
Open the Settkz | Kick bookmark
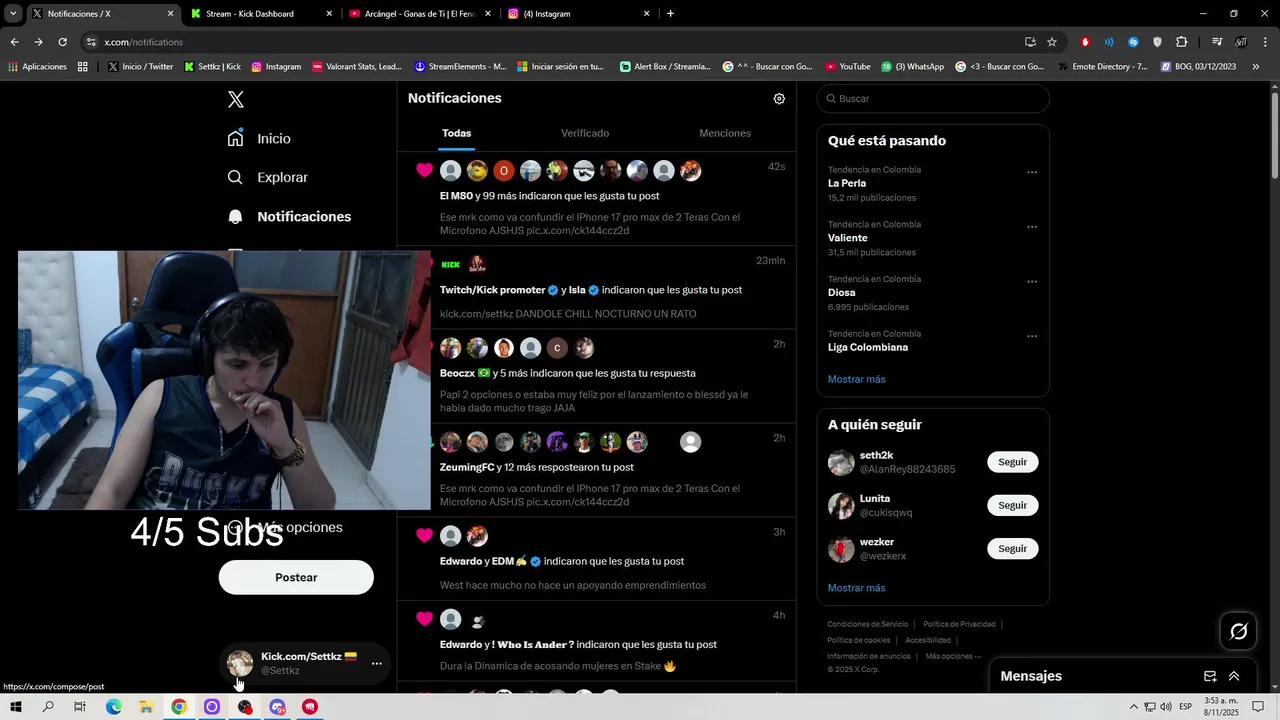point(212,67)
